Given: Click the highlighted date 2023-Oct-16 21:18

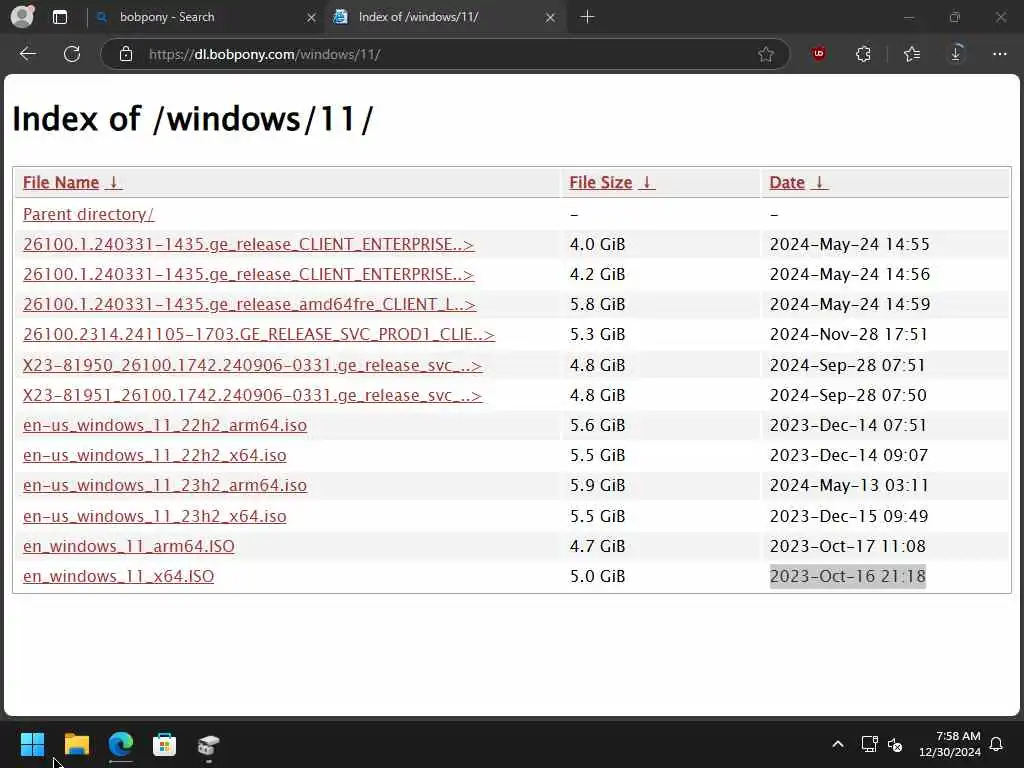Looking at the screenshot, I should [x=848, y=576].
